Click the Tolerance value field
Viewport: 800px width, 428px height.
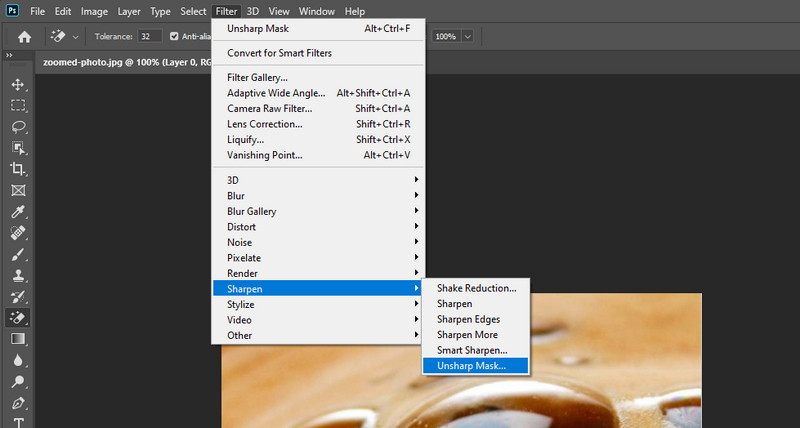click(x=149, y=36)
